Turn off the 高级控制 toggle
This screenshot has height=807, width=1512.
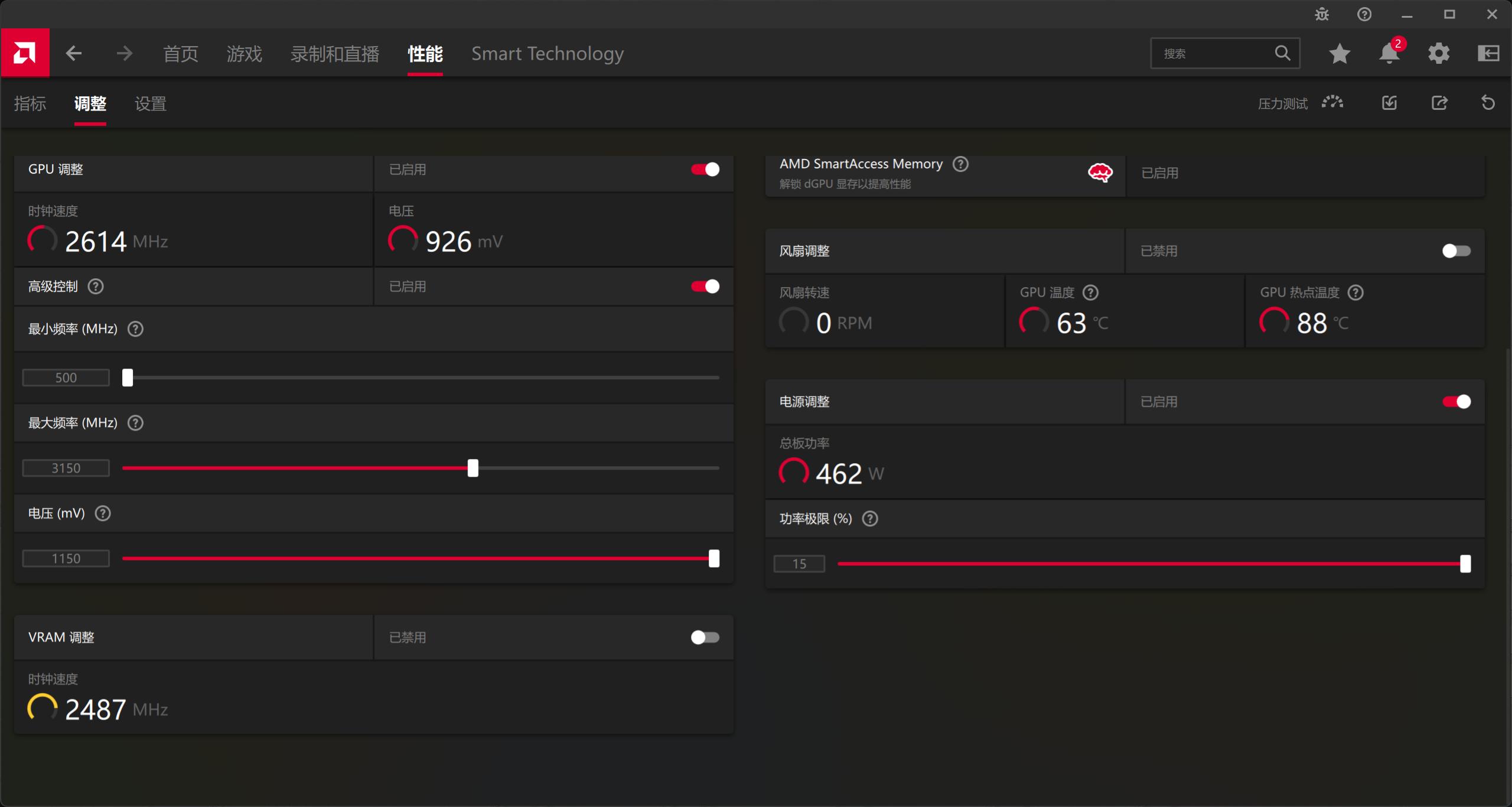click(x=705, y=287)
